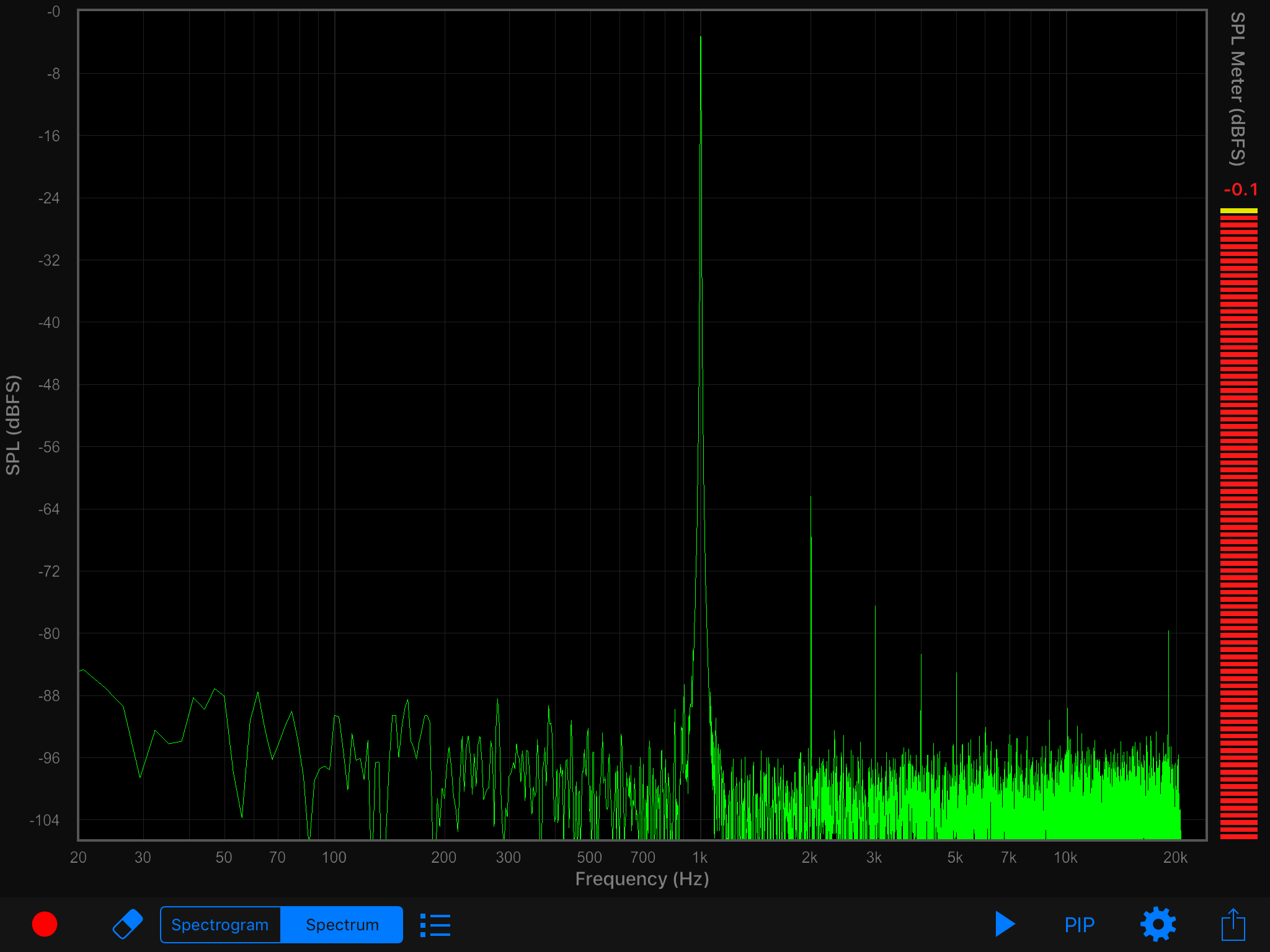Tap the yellow peak-hold marker on the meter

pos(1238,211)
